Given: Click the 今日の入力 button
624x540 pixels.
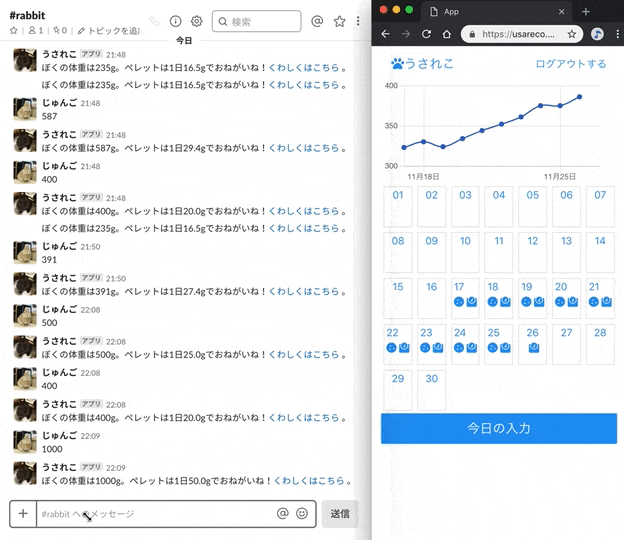Looking at the screenshot, I should pos(499,428).
